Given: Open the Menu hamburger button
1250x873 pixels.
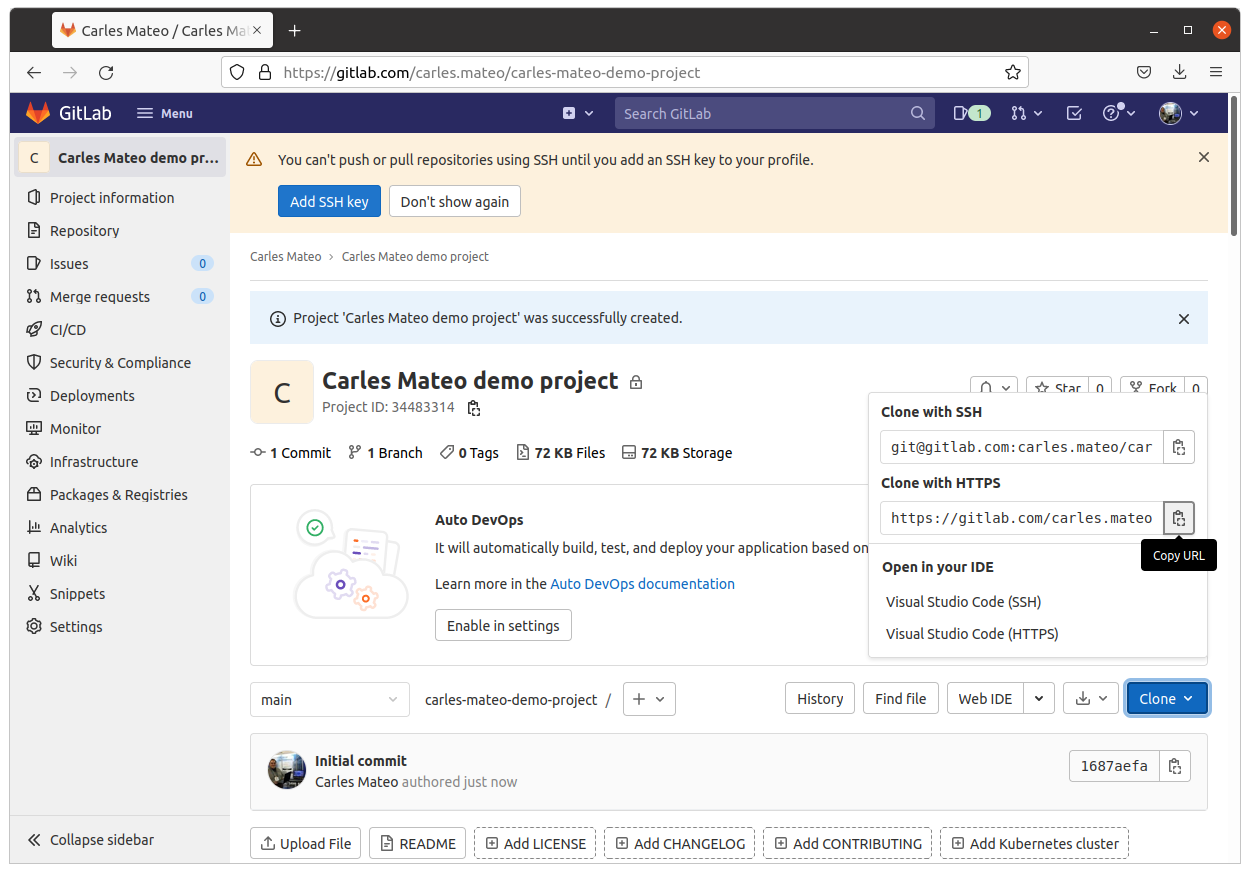Looking at the screenshot, I should tap(165, 113).
